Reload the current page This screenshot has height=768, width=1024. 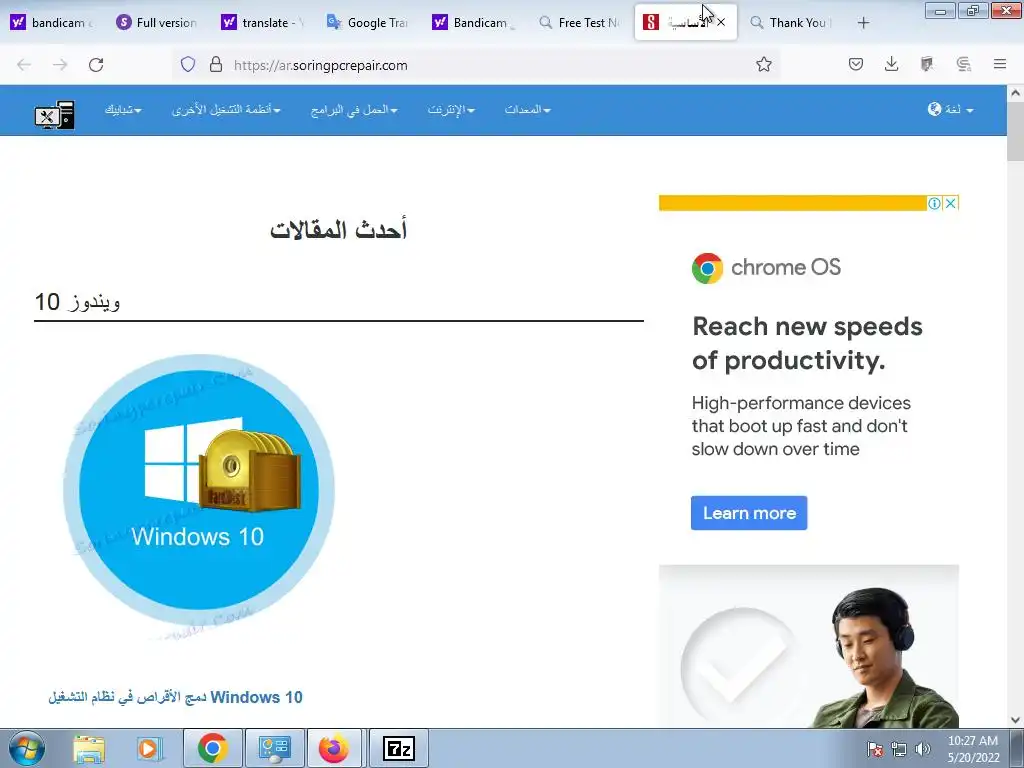pos(96,65)
